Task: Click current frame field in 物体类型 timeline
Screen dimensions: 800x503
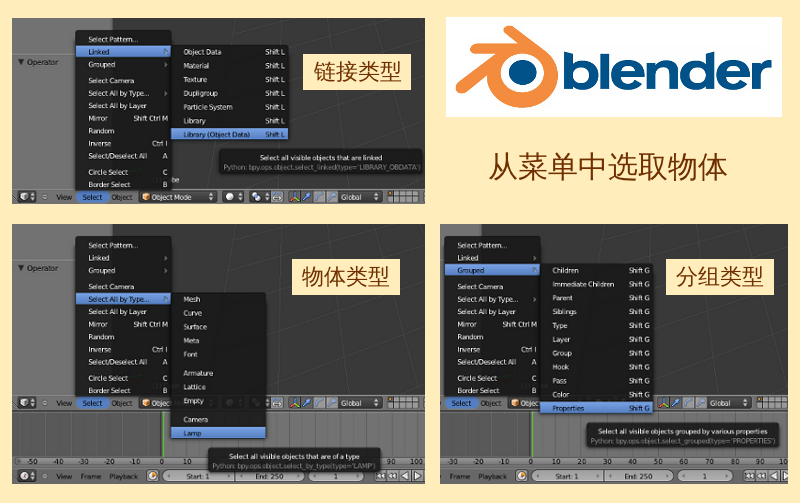Action: [336, 476]
